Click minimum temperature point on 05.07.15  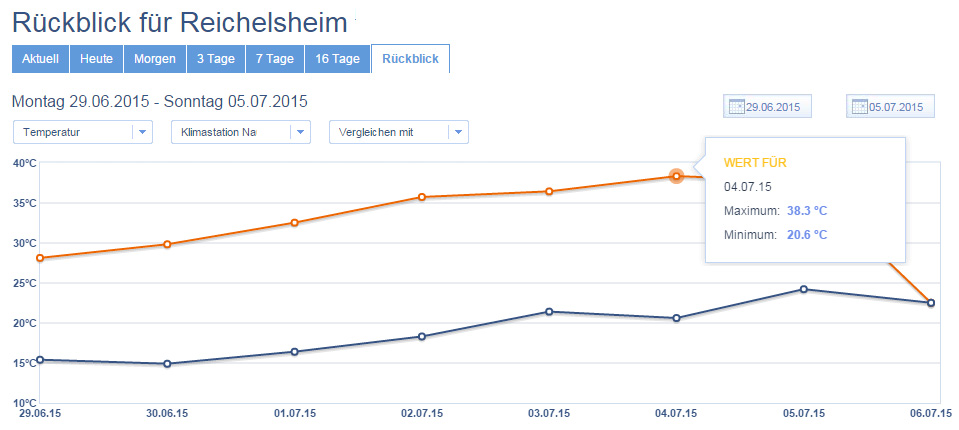click(803, 289)
